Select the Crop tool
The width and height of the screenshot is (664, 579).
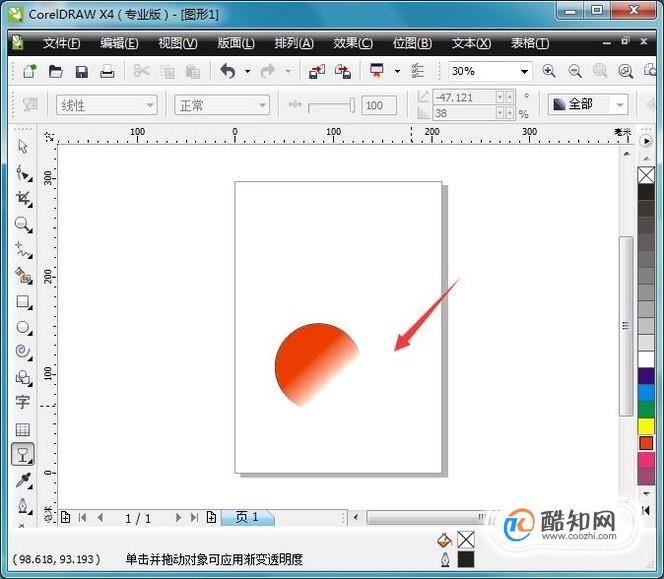23,199
